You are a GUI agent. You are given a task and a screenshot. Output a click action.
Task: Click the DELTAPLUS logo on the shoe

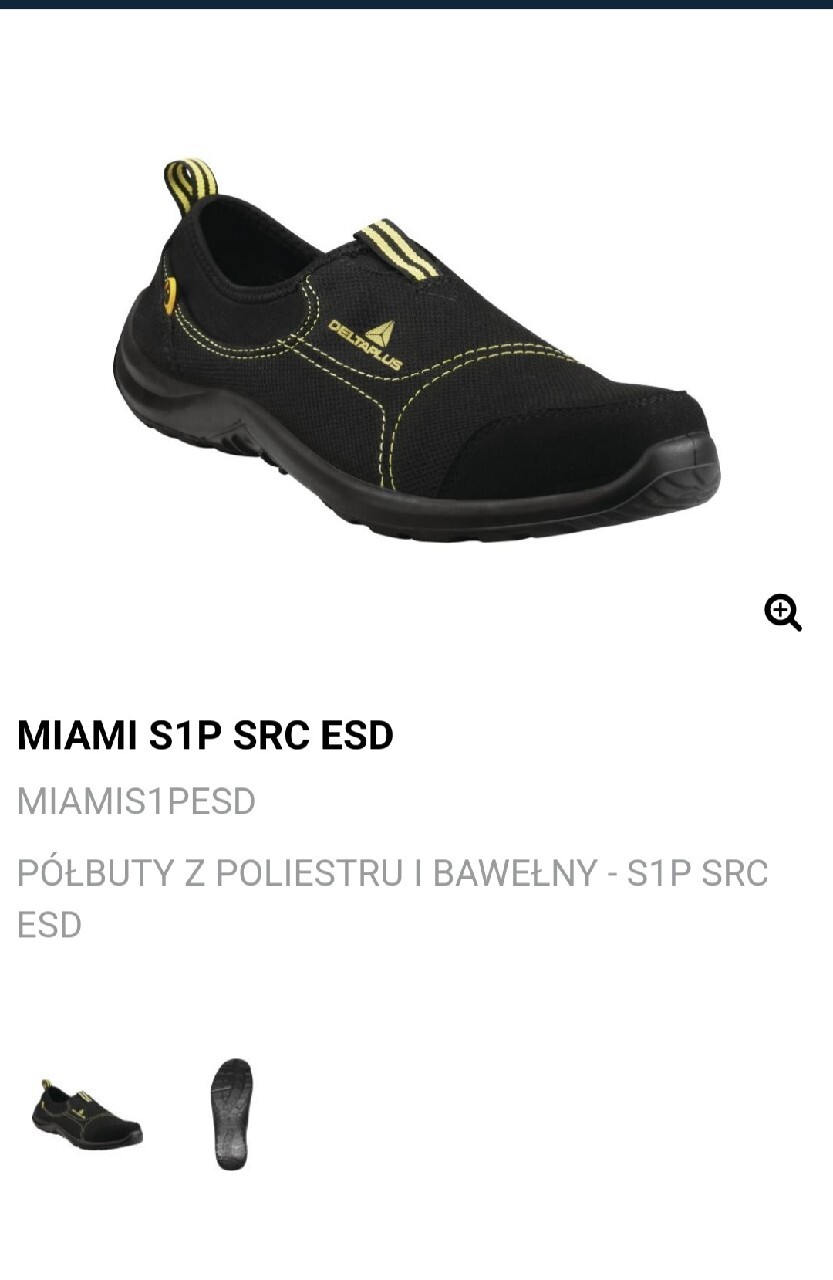pos(364,343)
